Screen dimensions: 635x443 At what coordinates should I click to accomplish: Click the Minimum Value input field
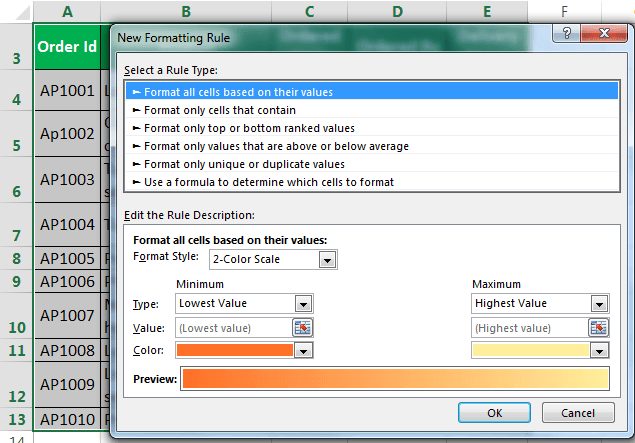(x=233, y=327)
